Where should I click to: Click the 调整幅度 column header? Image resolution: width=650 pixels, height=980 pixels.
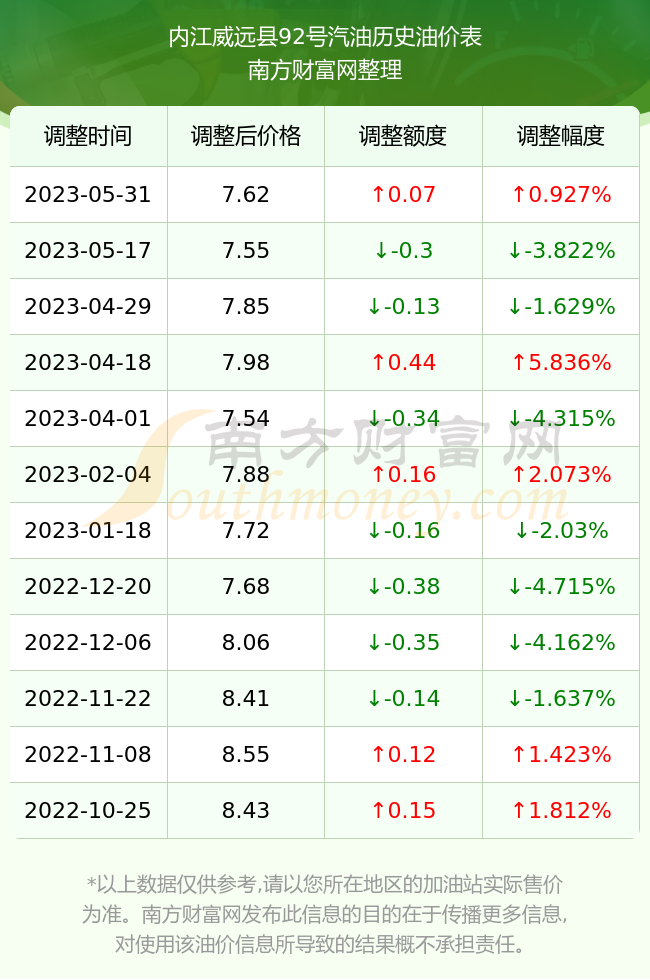tap(561, 136)
